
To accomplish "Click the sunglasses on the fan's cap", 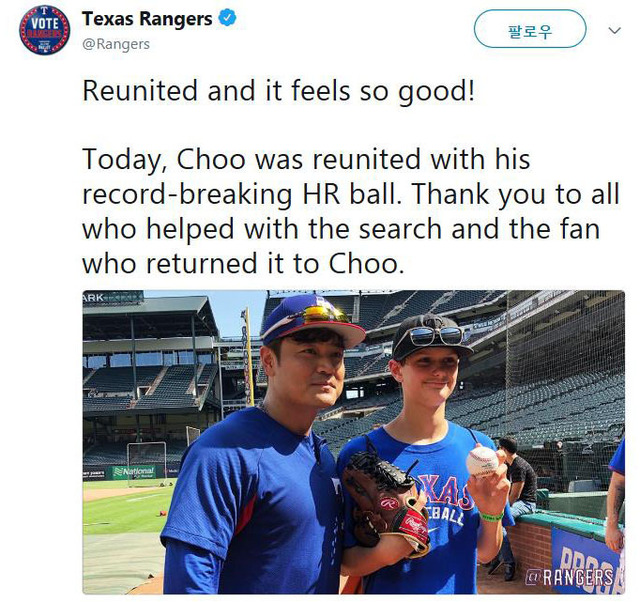I will tap(436, 336).
